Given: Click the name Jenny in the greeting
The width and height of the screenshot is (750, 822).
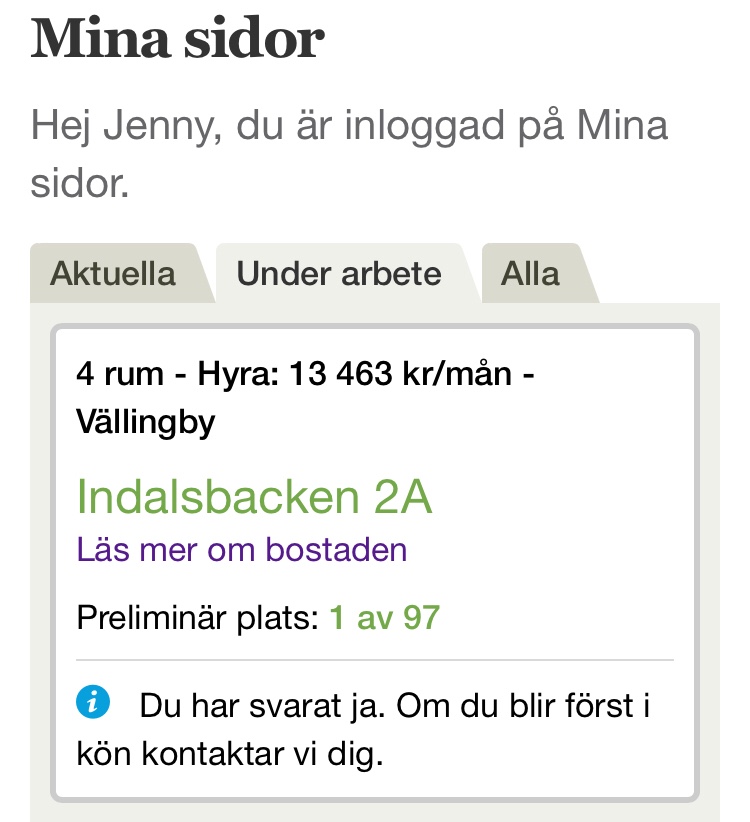Looking at the screenshot, I should pyautogui.click(x=158, y=126).
